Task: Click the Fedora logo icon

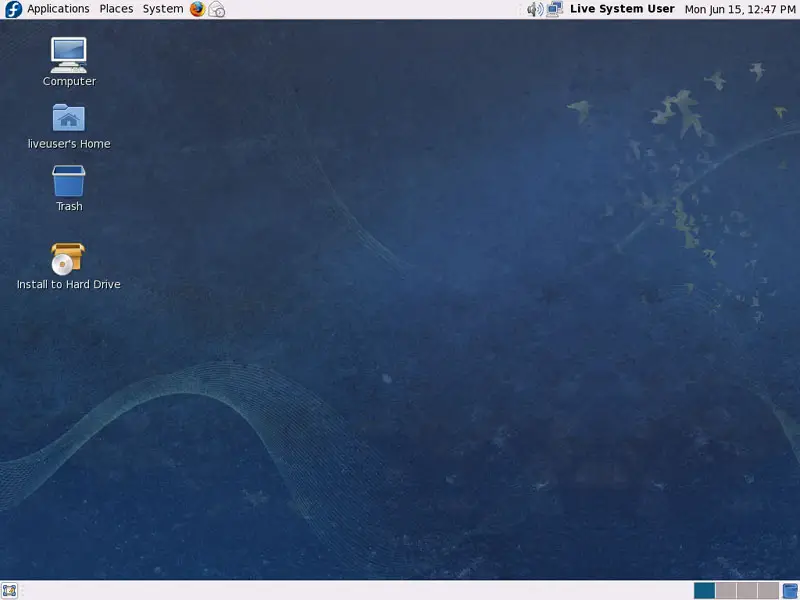Action: (x=13, y=9)
